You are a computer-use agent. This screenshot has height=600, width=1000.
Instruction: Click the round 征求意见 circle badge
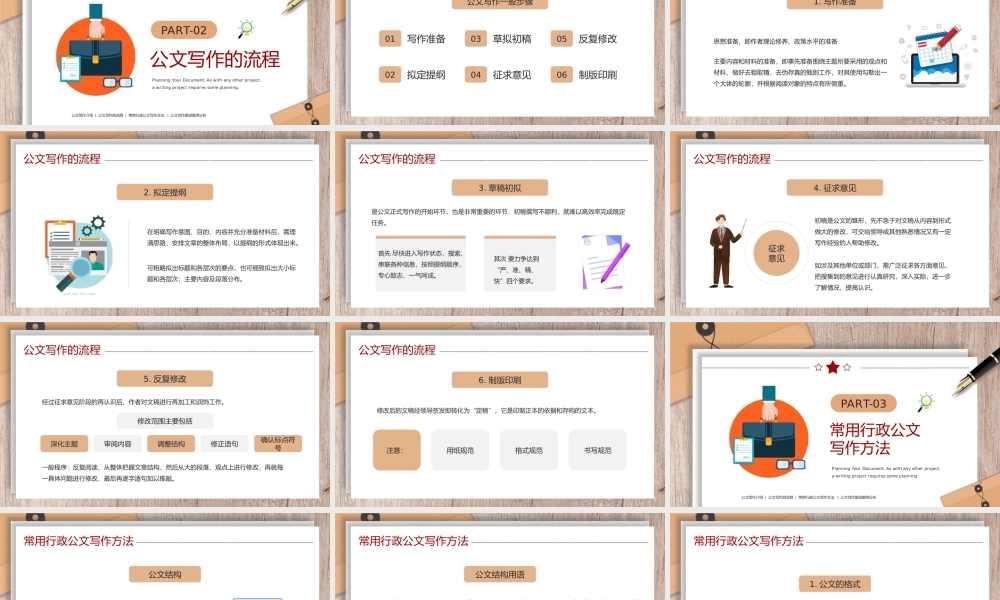(776, 253)
